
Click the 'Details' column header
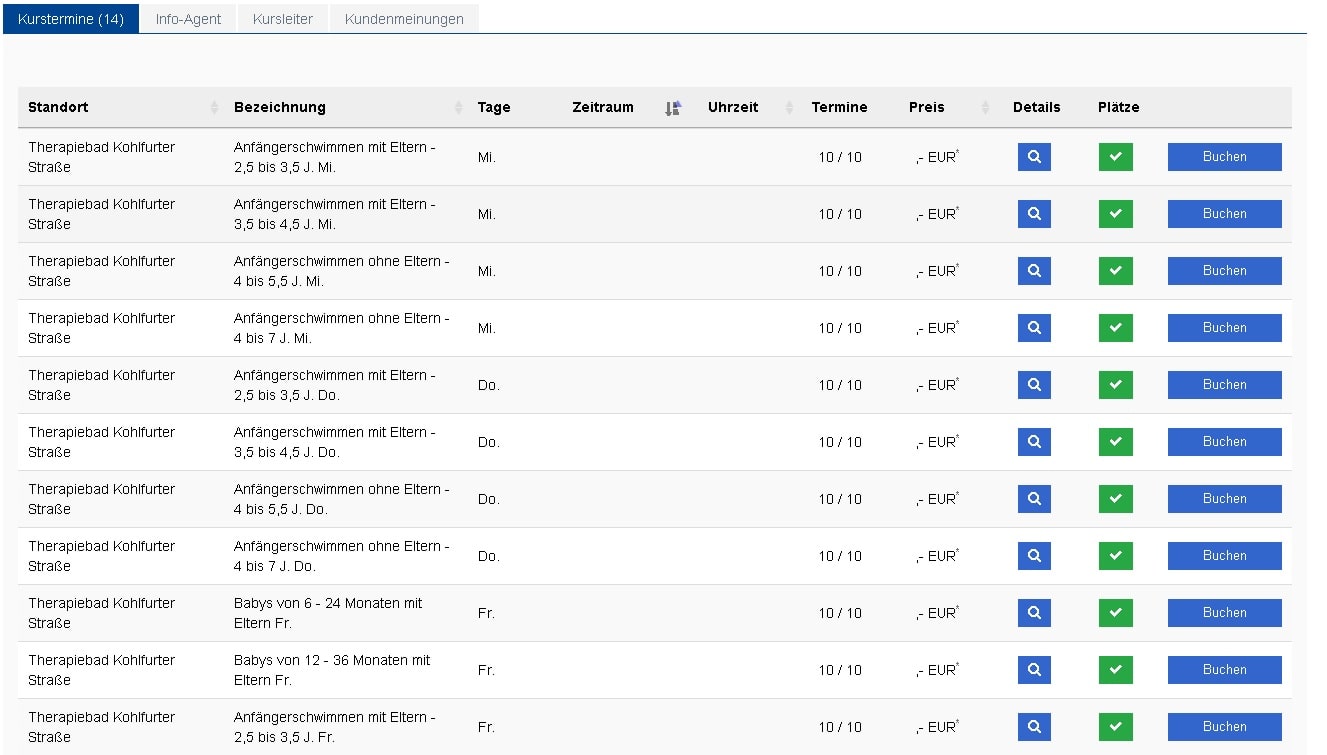[x=1036, y=108]
